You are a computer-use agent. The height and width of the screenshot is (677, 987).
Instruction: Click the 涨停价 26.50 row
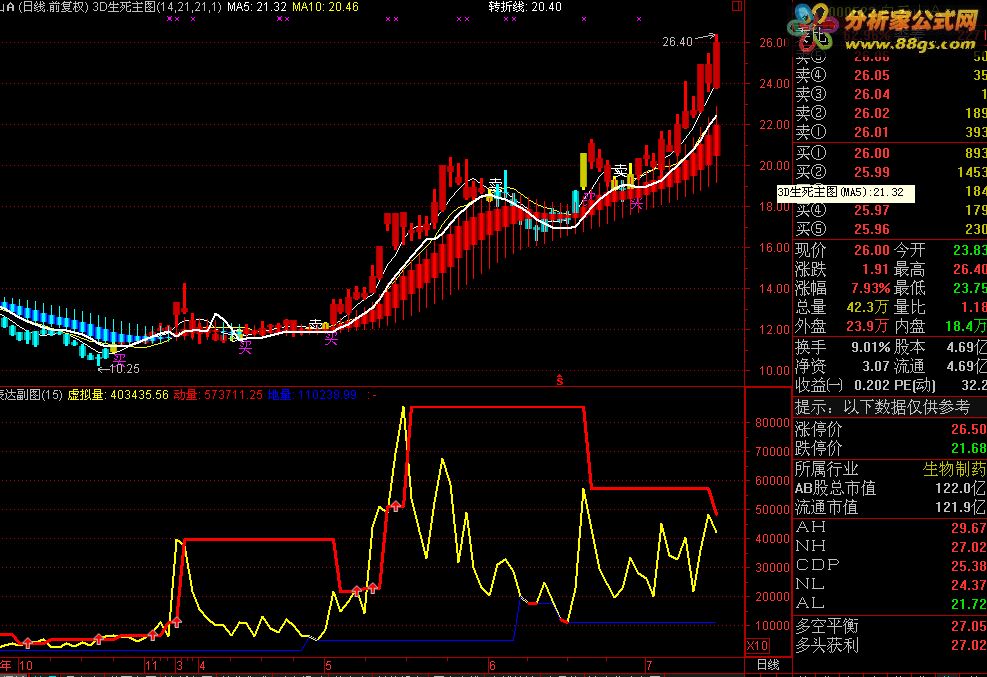pyautogui.click(x=889, y=429)
